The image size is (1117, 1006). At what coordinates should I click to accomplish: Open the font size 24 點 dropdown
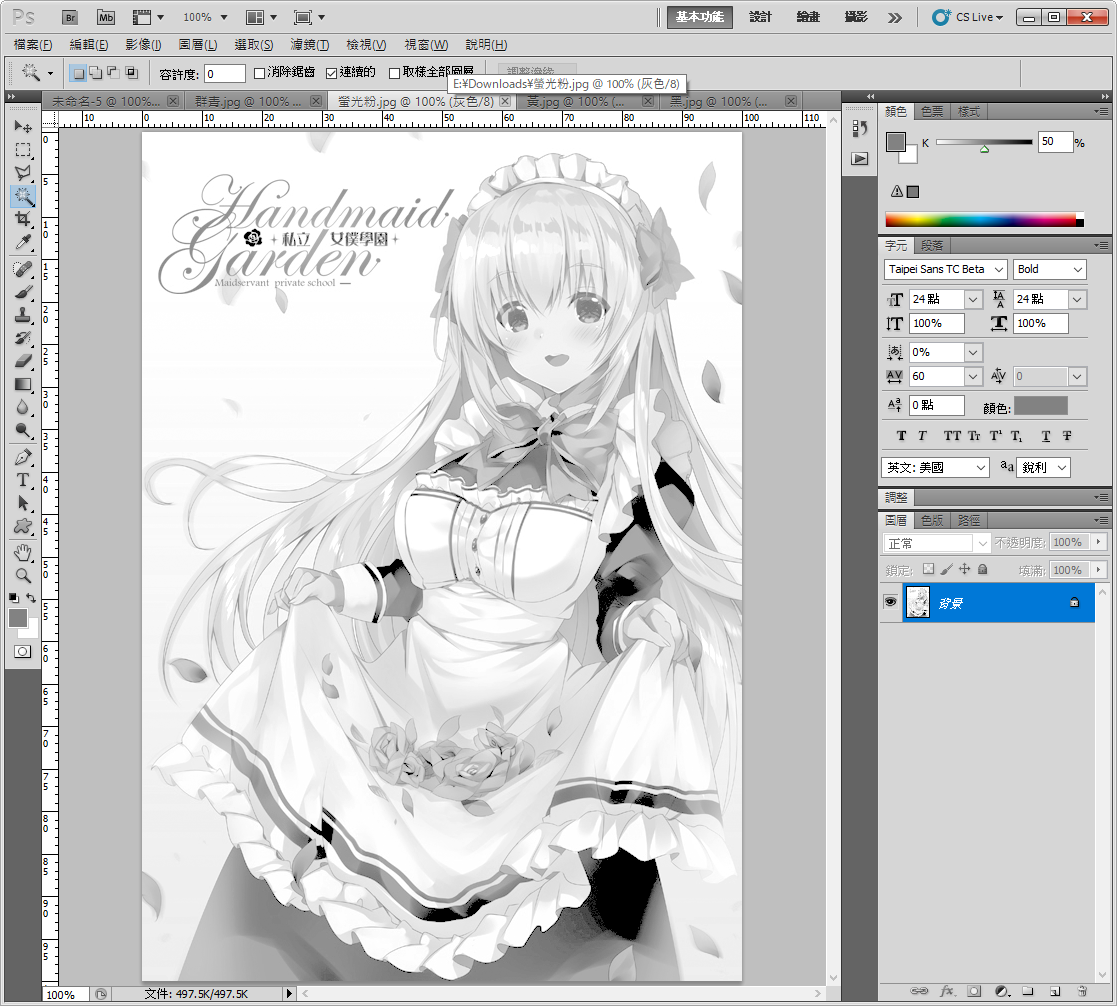[973, 299]
